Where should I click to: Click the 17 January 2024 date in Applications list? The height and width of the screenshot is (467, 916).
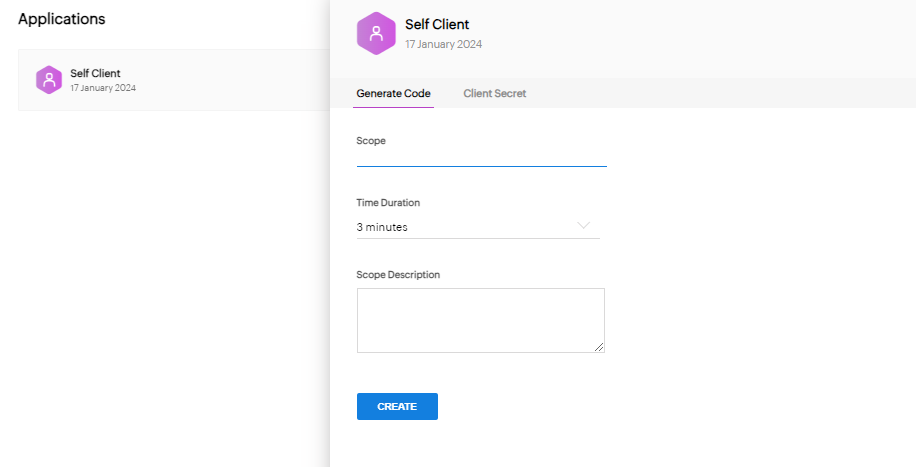point(103,88)
